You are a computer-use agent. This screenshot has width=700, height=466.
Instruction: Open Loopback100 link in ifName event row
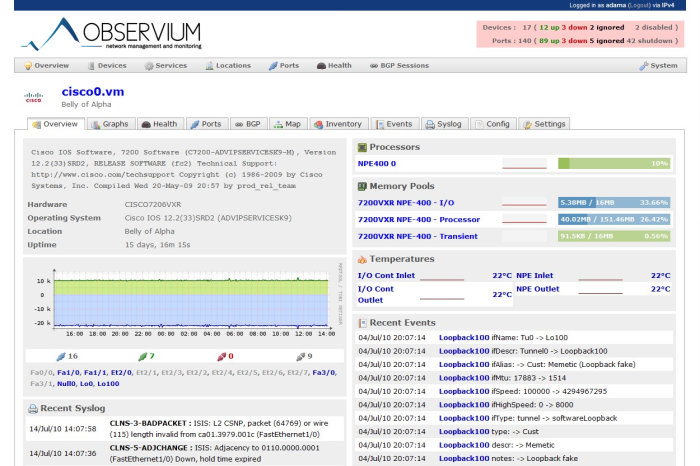pyautogui.click(x=464, y=338)
